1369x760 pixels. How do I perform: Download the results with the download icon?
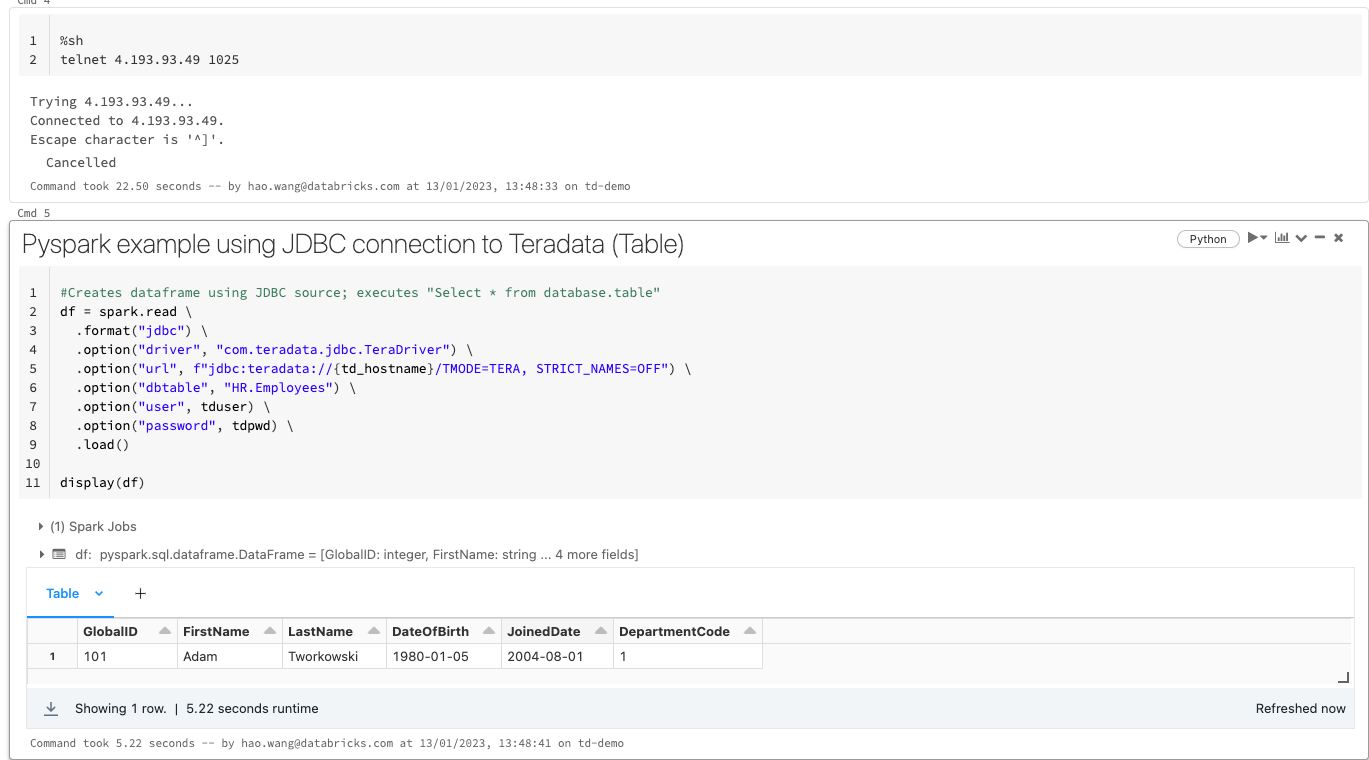[x=51, y=708]
